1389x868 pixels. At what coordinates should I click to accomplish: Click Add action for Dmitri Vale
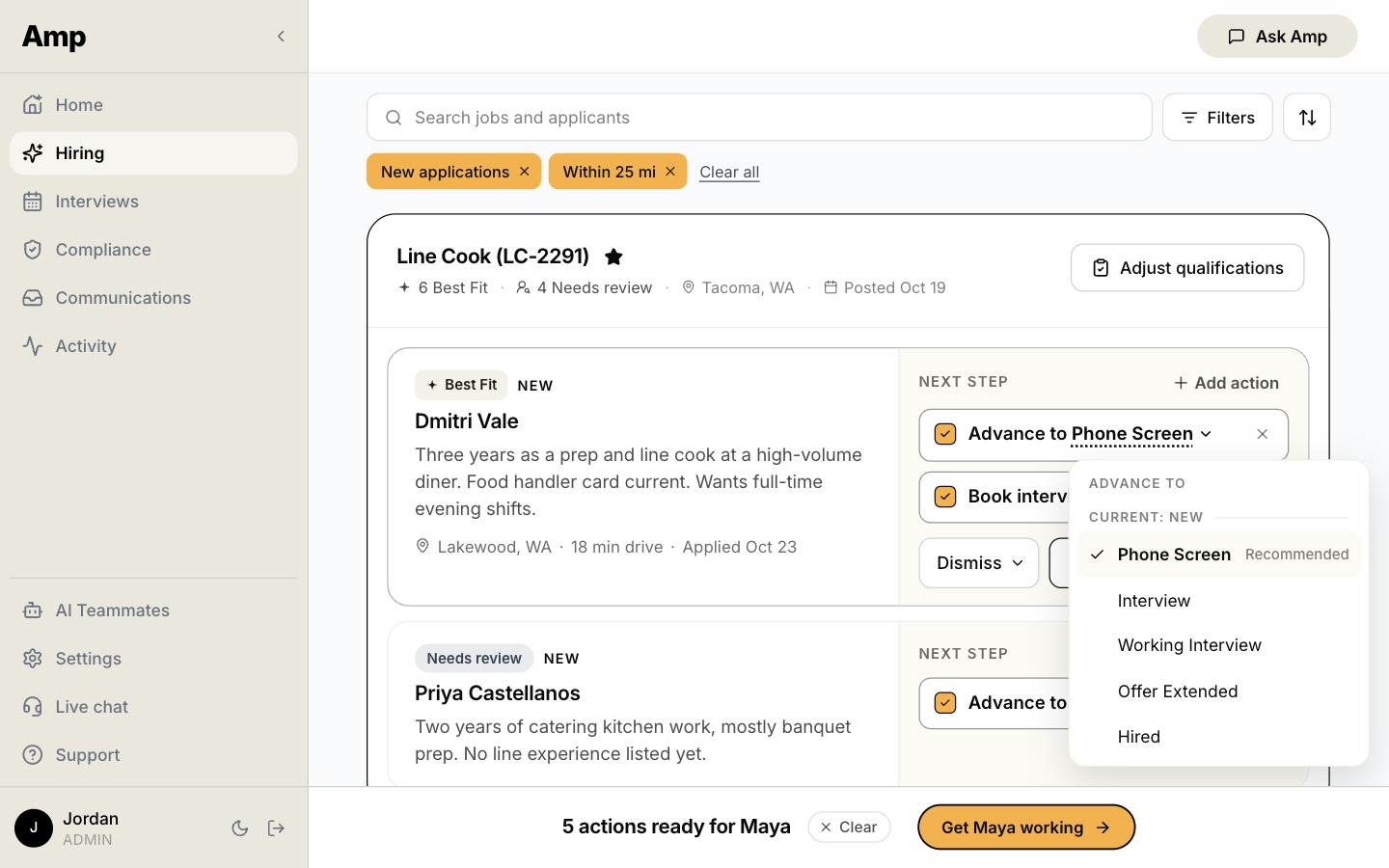pos(1226,383)
